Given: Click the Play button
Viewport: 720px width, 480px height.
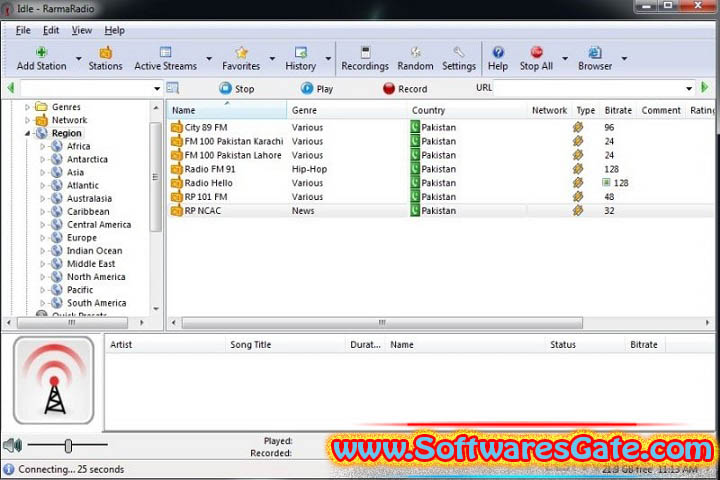Looking at the screenshot, I should pyautogui.click(x=317, y=88).
